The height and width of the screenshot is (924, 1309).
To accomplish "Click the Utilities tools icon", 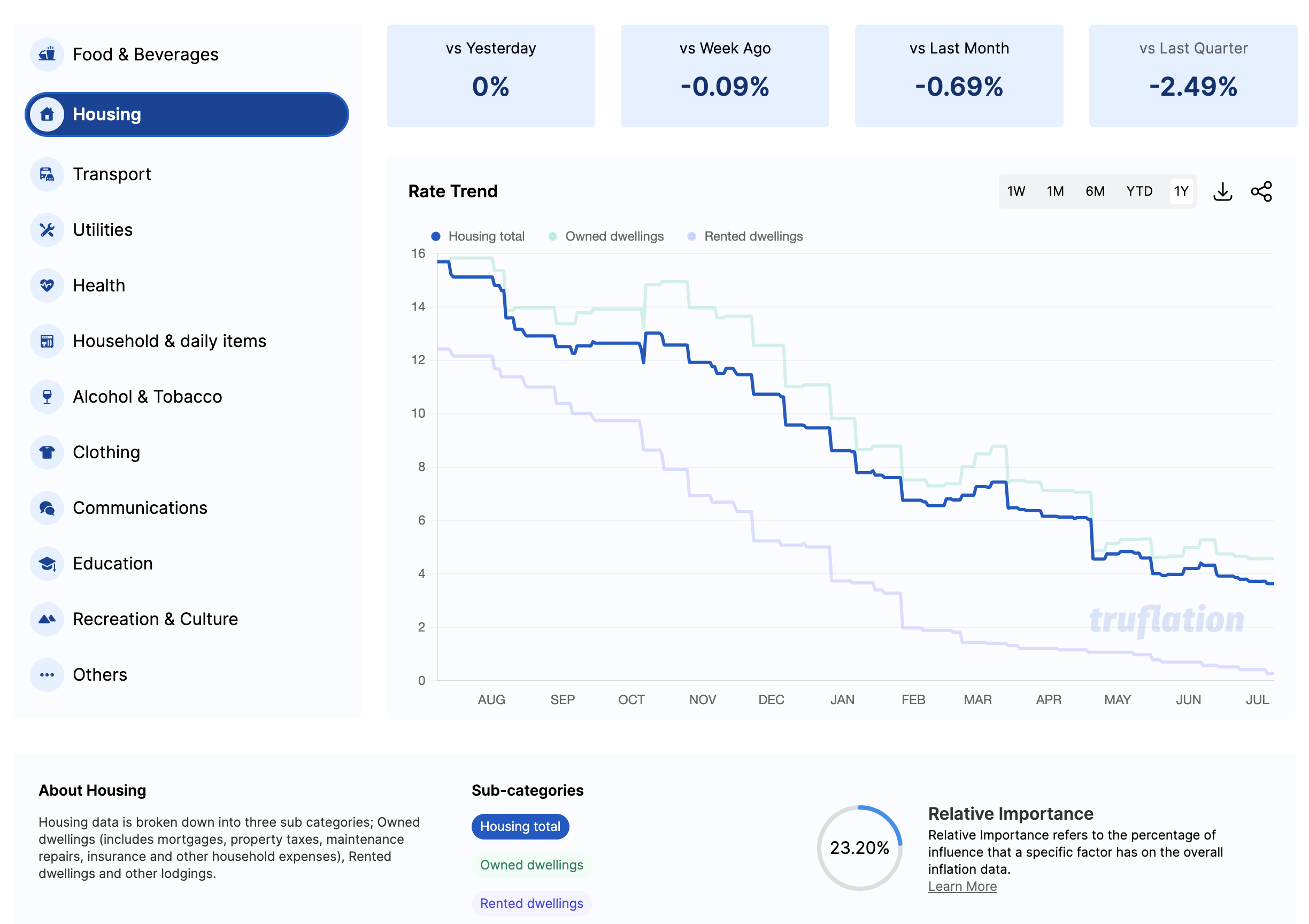I will (x=47, y=230).
